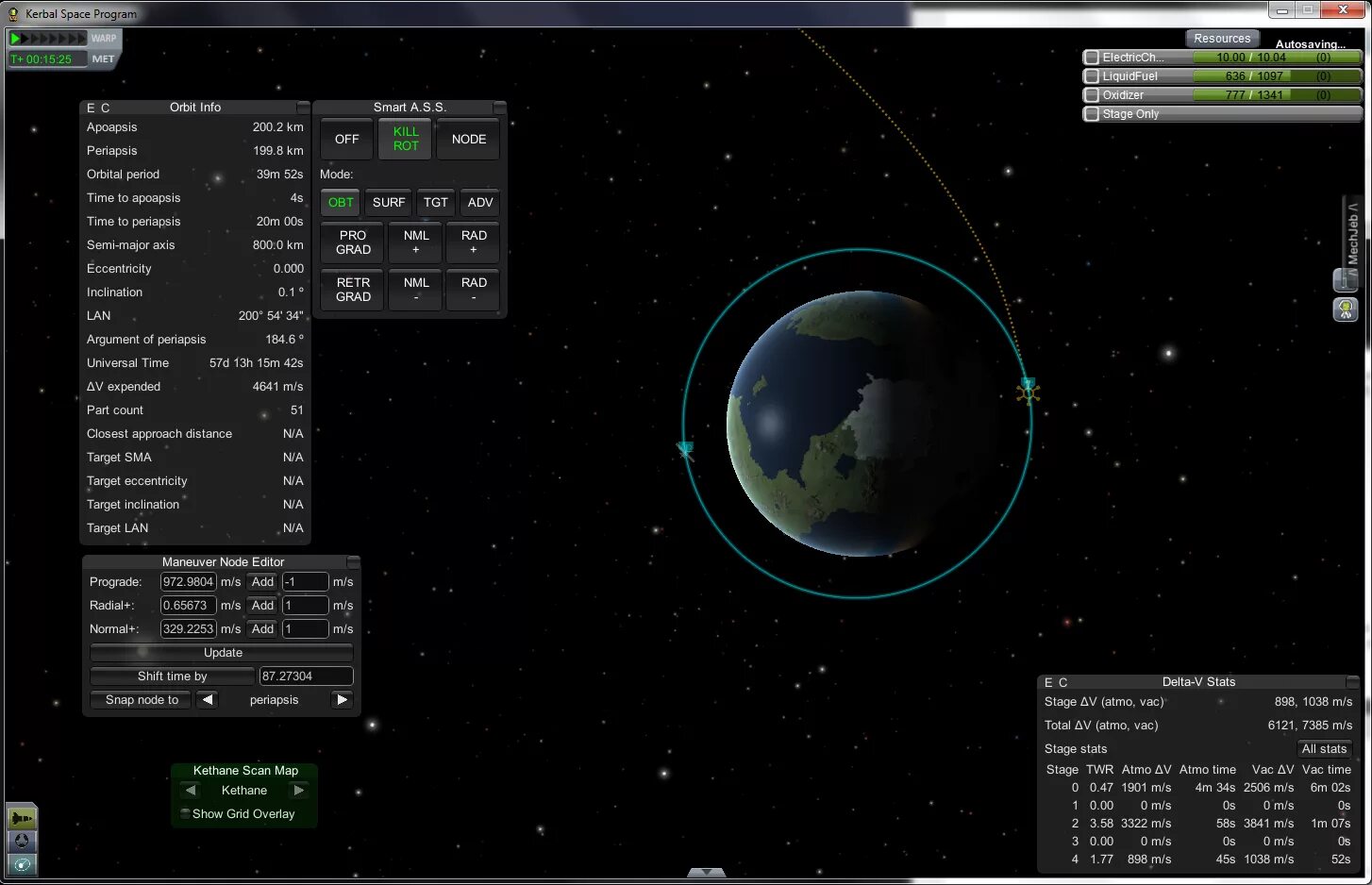Click the RAD + button
Image resolution: width=1372 pixels, height=885 pixels.
(x=474, y=242)
